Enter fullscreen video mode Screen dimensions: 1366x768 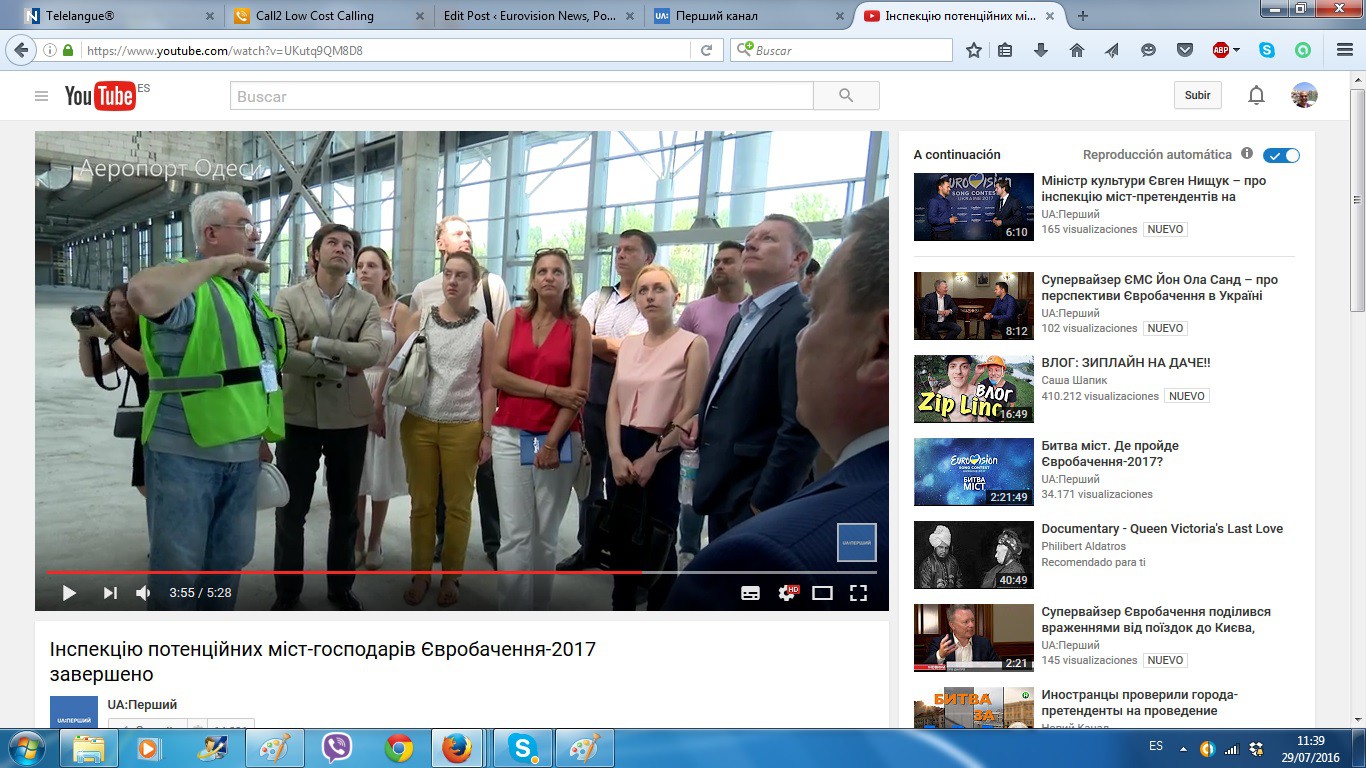(x=858, y=593)
